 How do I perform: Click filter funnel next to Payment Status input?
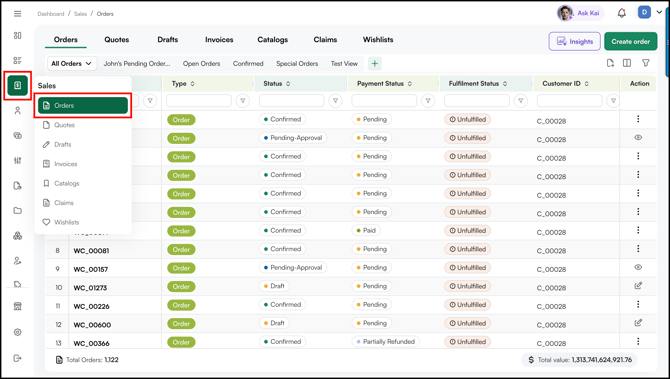pos(428,101)
